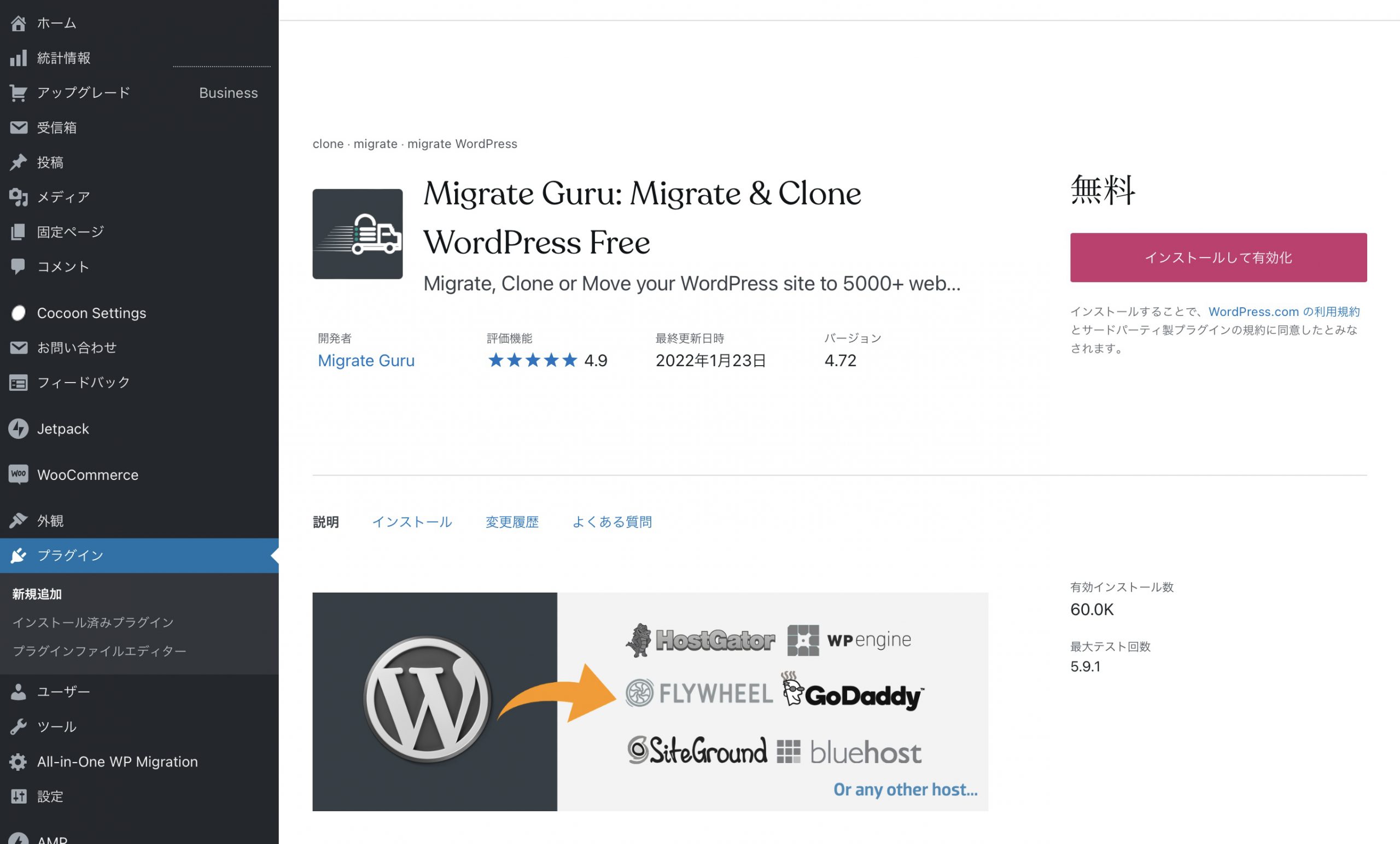Screen dimensions: 1400x844
Task: Open the Stats bar chart icon
Action: coord(18,58)
